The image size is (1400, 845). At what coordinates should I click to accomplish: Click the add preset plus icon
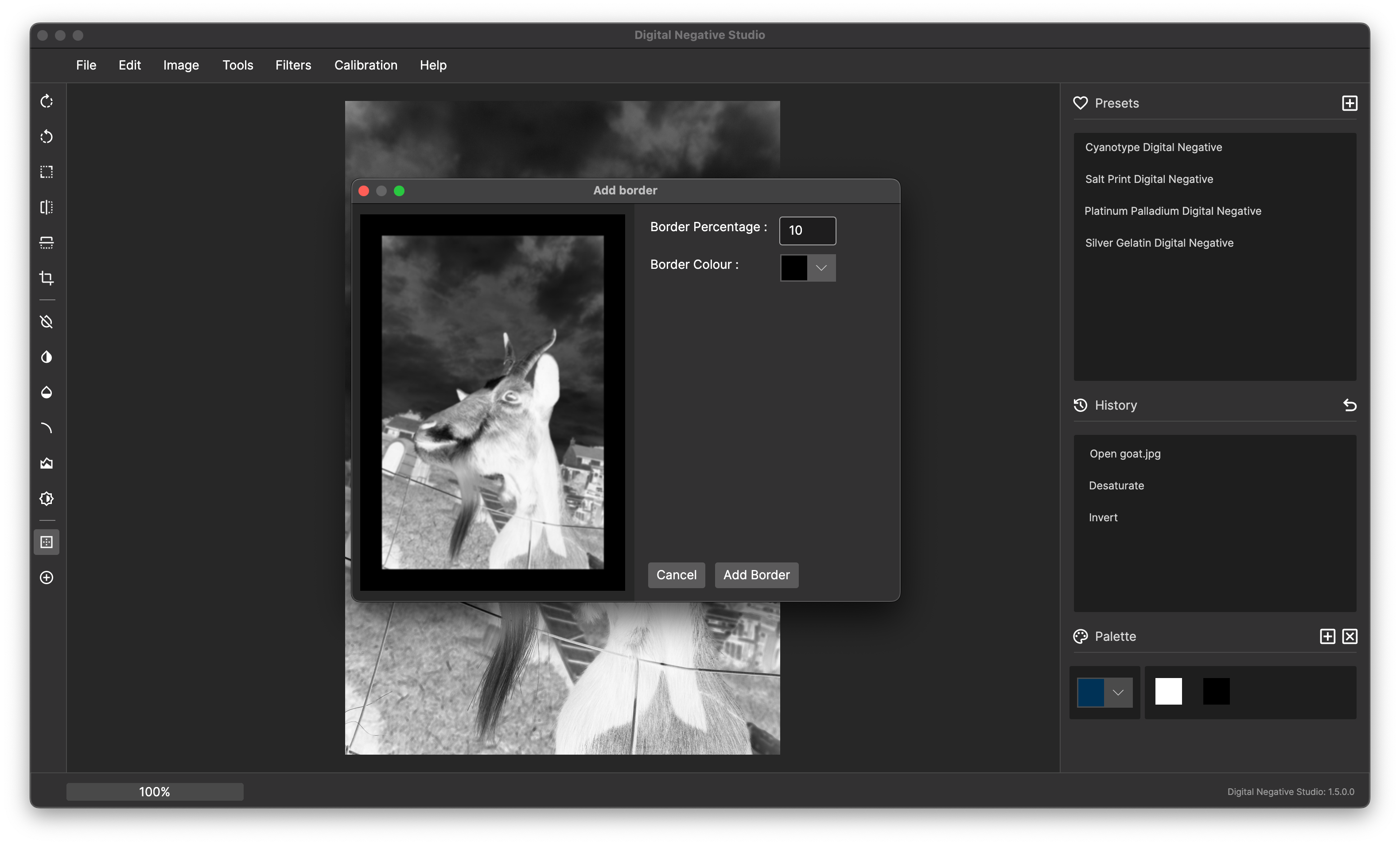coord(1349,103)
